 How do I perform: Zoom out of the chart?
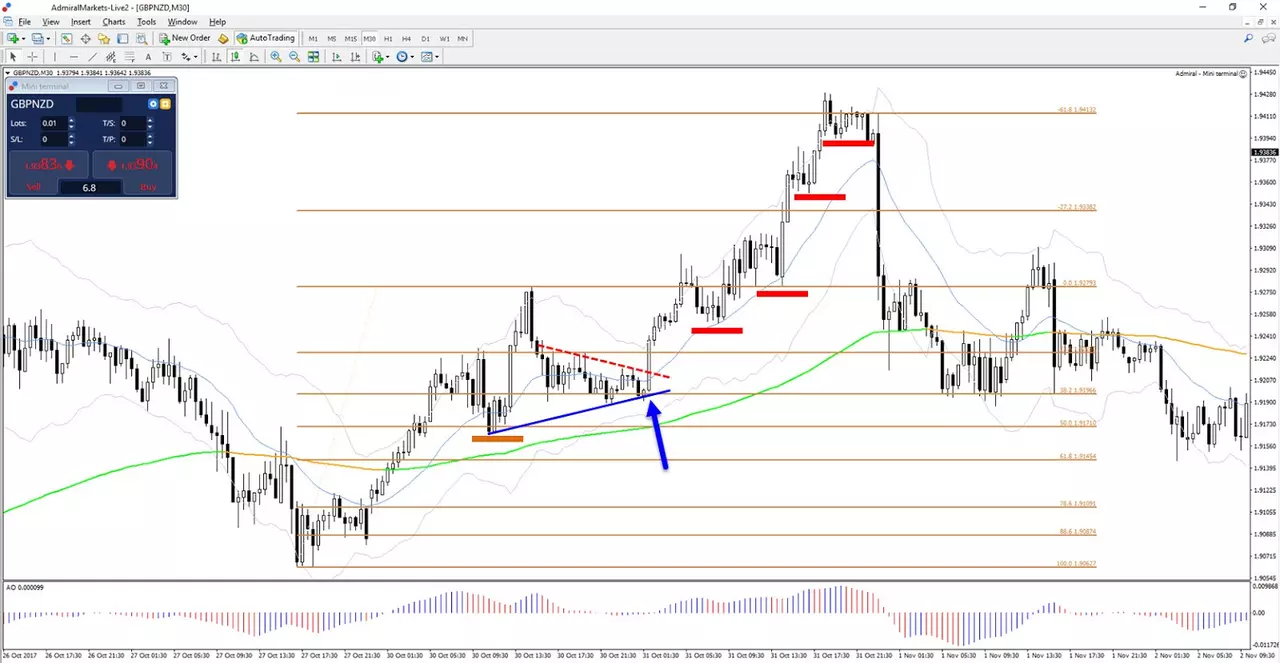point(295,57)
